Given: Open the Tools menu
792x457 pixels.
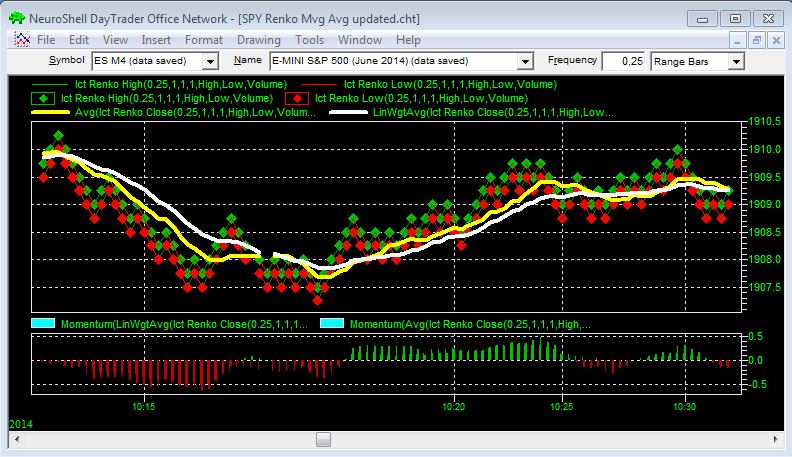Looking at the screenshot, I should pos(309,40).
